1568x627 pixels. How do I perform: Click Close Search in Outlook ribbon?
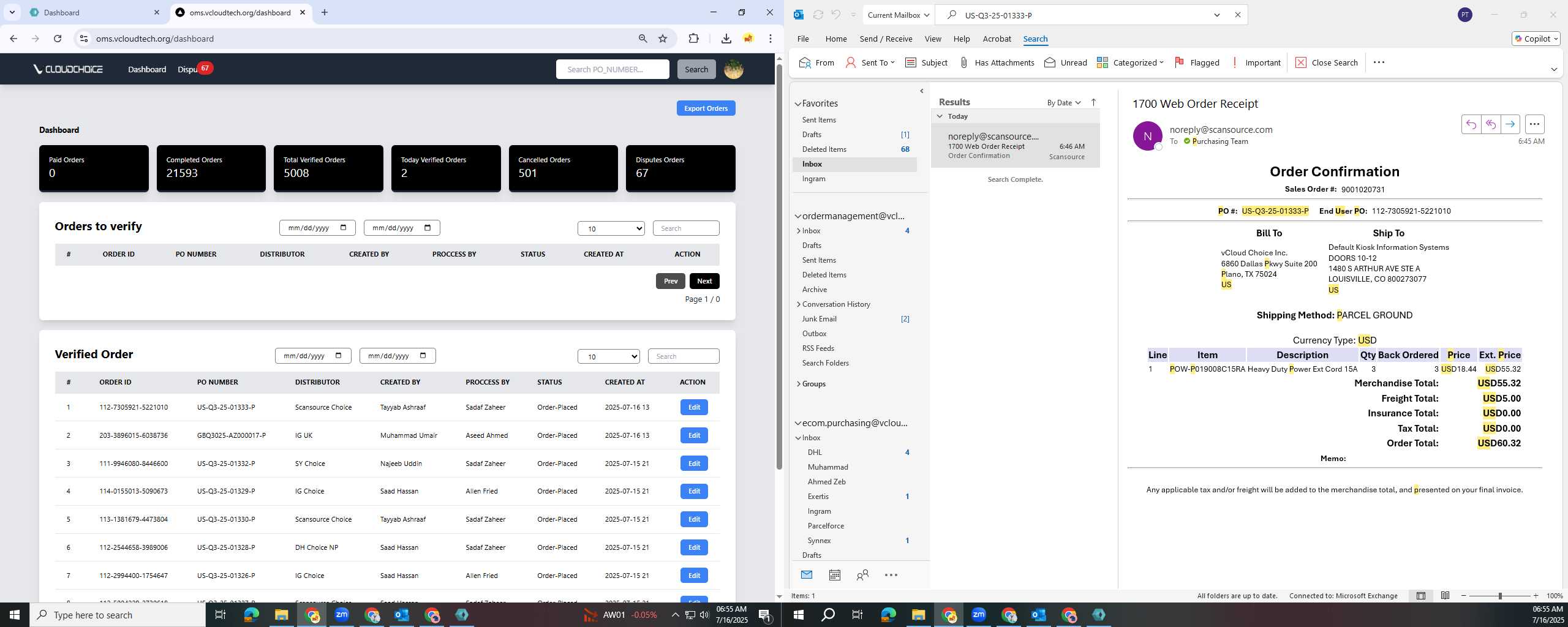point(1327,62)
